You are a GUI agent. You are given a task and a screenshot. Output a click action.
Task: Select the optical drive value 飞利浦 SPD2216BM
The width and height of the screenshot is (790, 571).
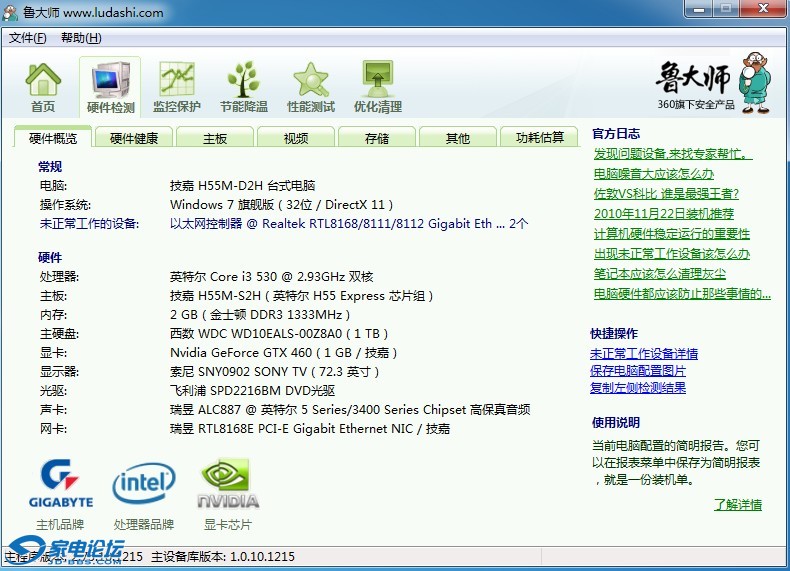pyautogui.click(x=252, y=391)
